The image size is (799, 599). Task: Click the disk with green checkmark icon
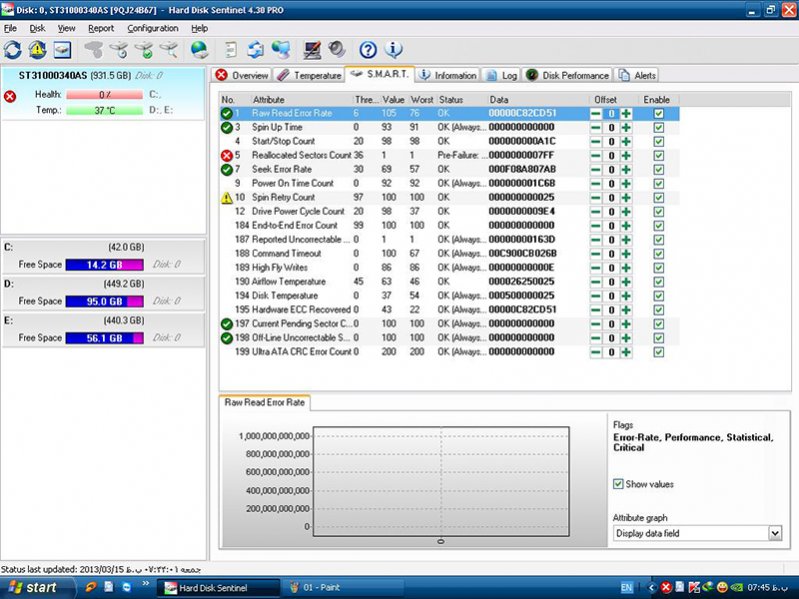click(x=144, y=50)
